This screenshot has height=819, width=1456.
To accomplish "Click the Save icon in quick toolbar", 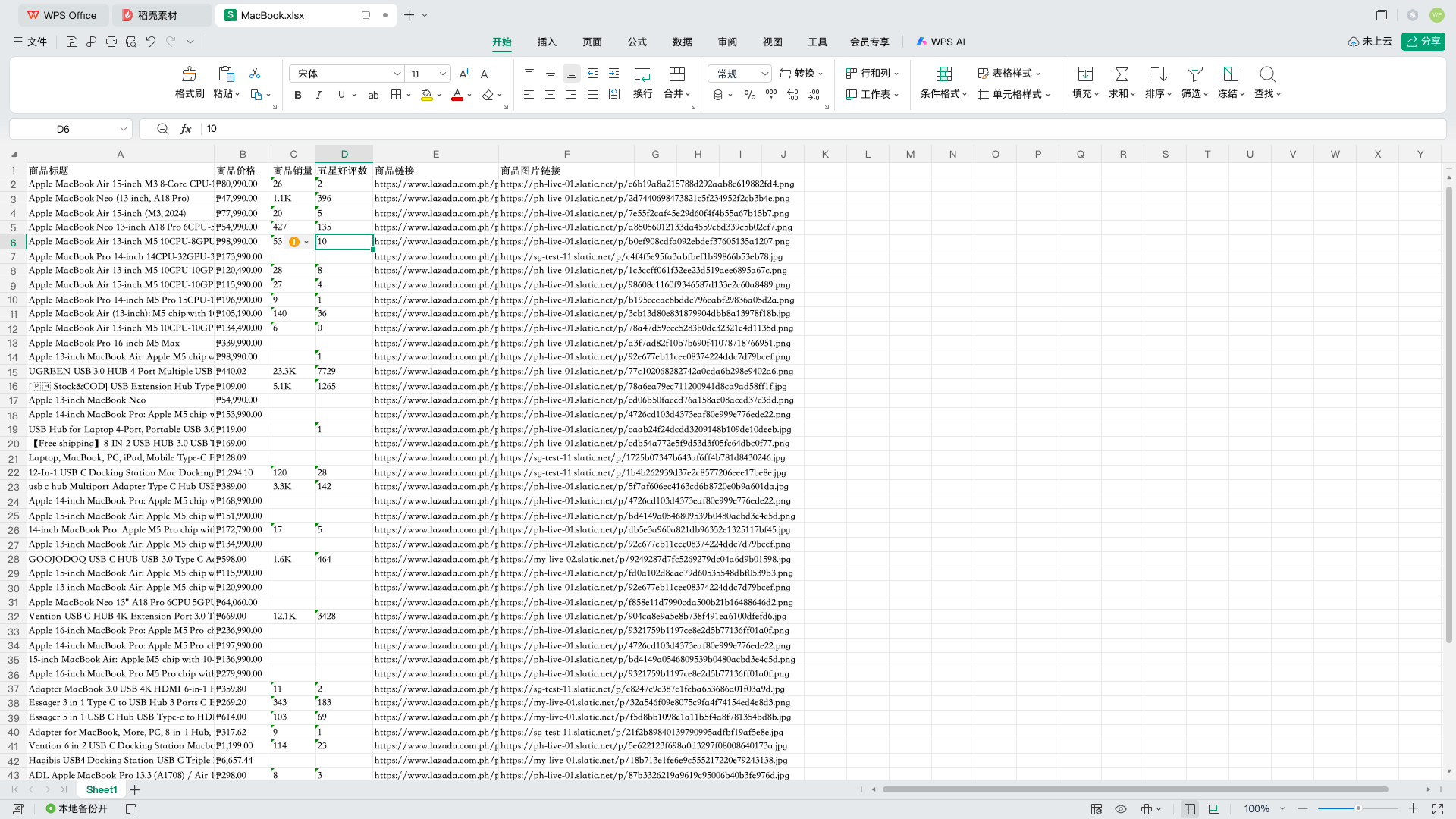I will click(x=72, y=42).
